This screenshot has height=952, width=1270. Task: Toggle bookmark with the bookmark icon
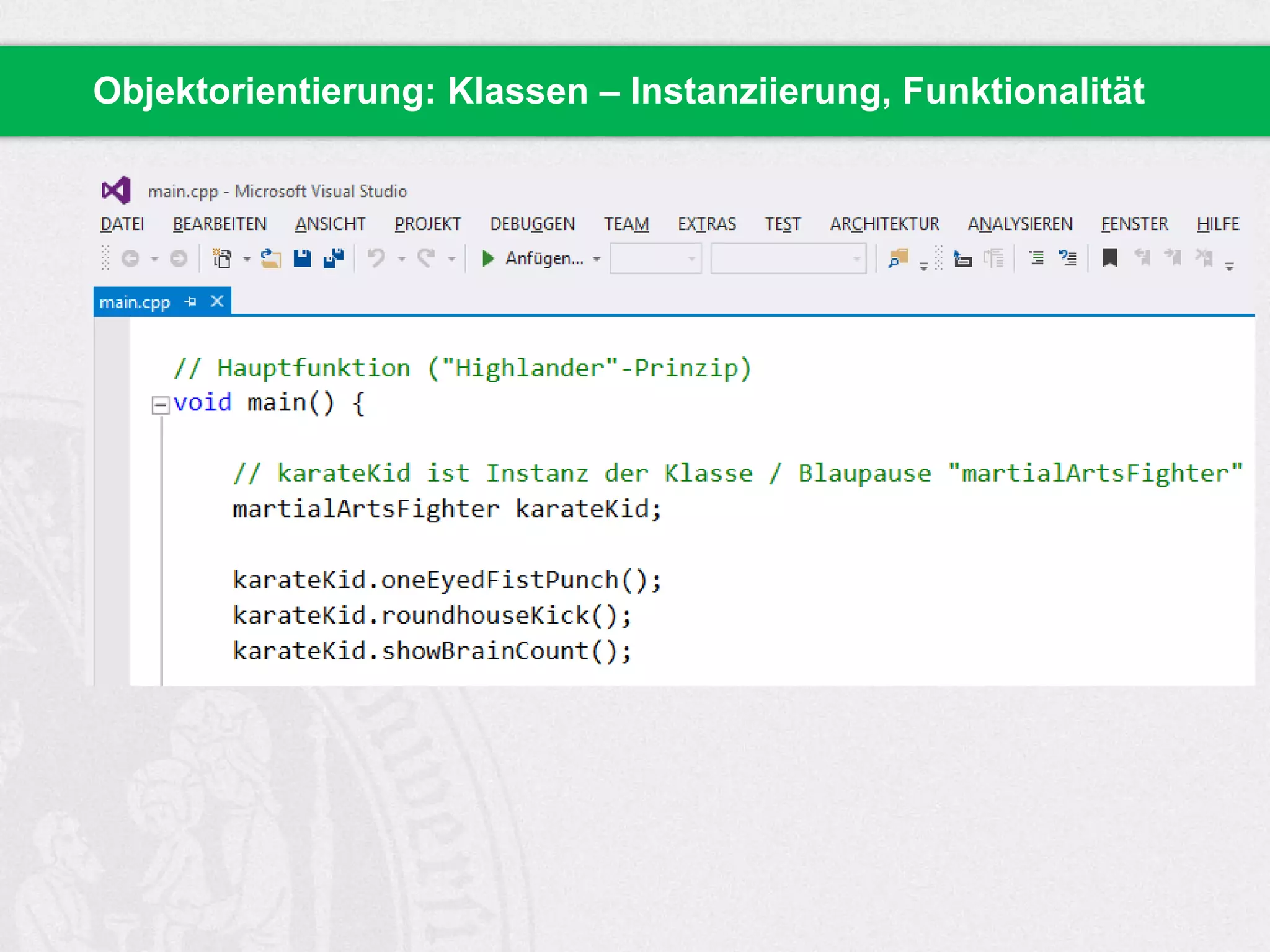[1110, 257]
